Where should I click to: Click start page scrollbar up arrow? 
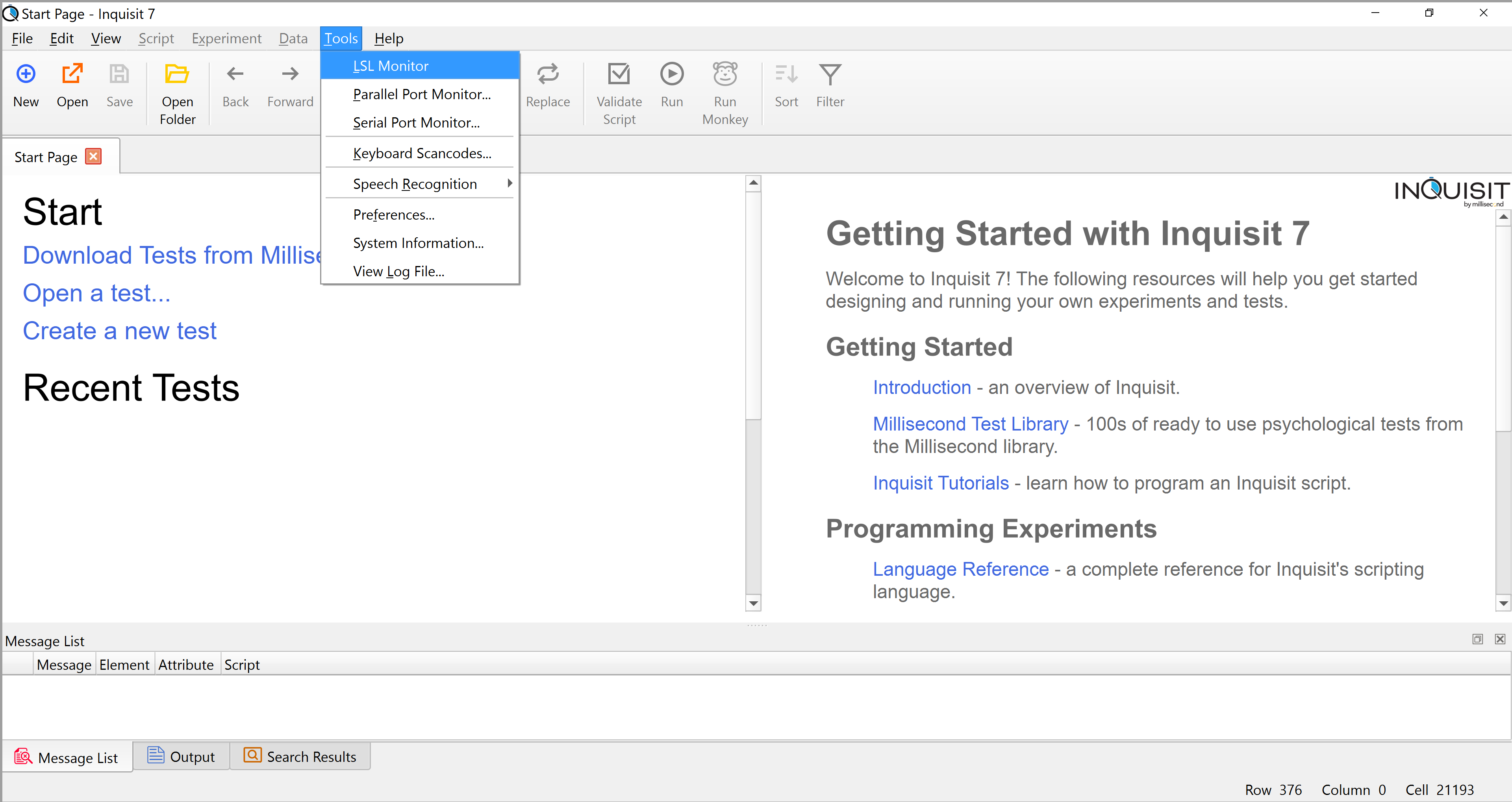[753, 183]
